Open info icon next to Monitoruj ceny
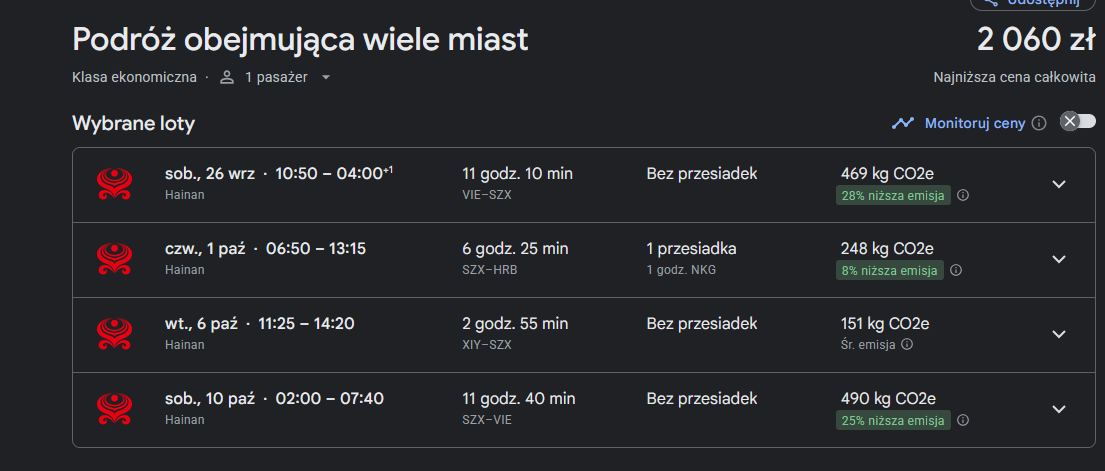This screenshot has width=1105, height=471. 1039,123
